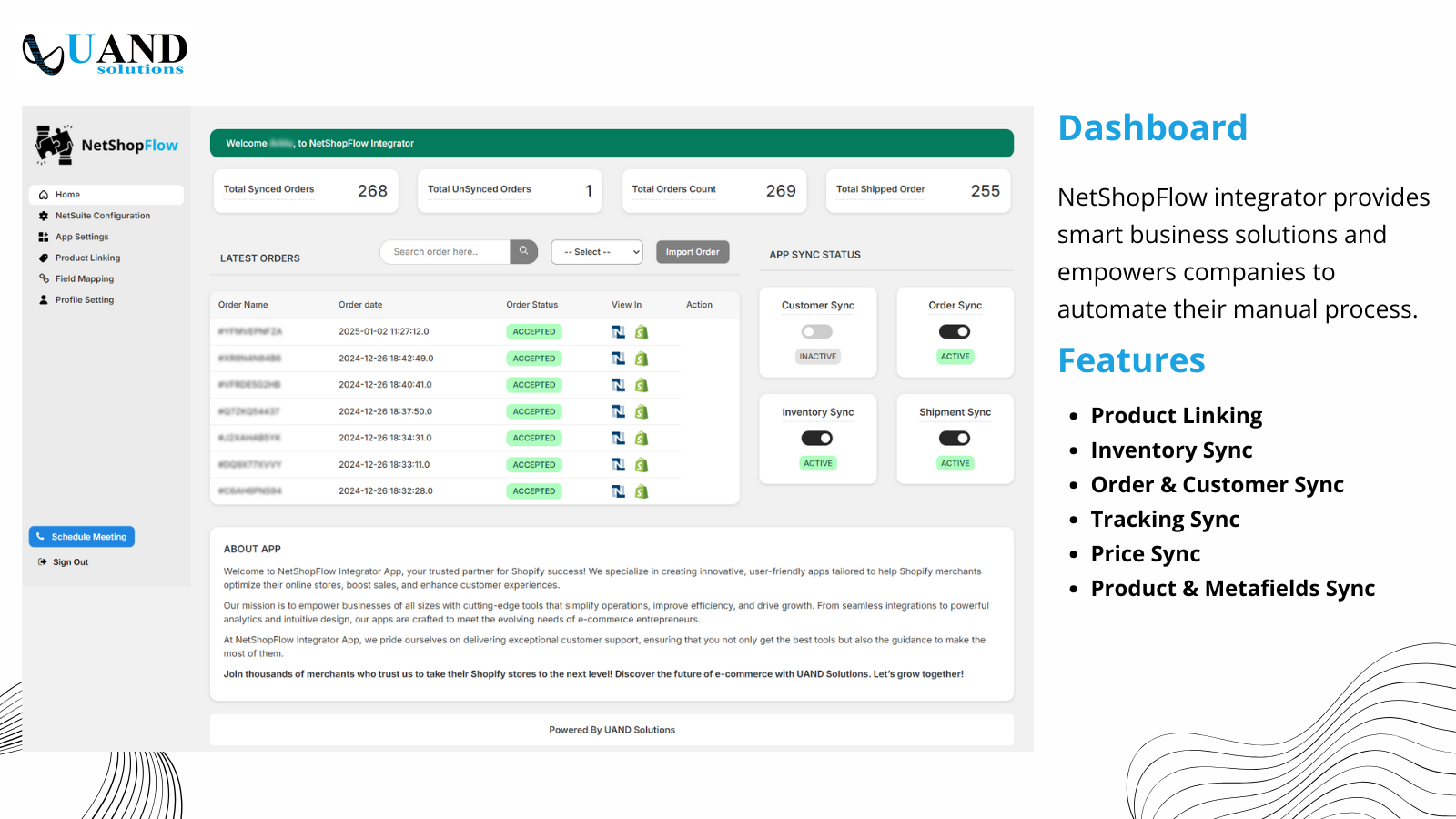
Task: Open Shopify view for order dated 2024-12-26 18:34:31.0
Action: pos(642,438)
